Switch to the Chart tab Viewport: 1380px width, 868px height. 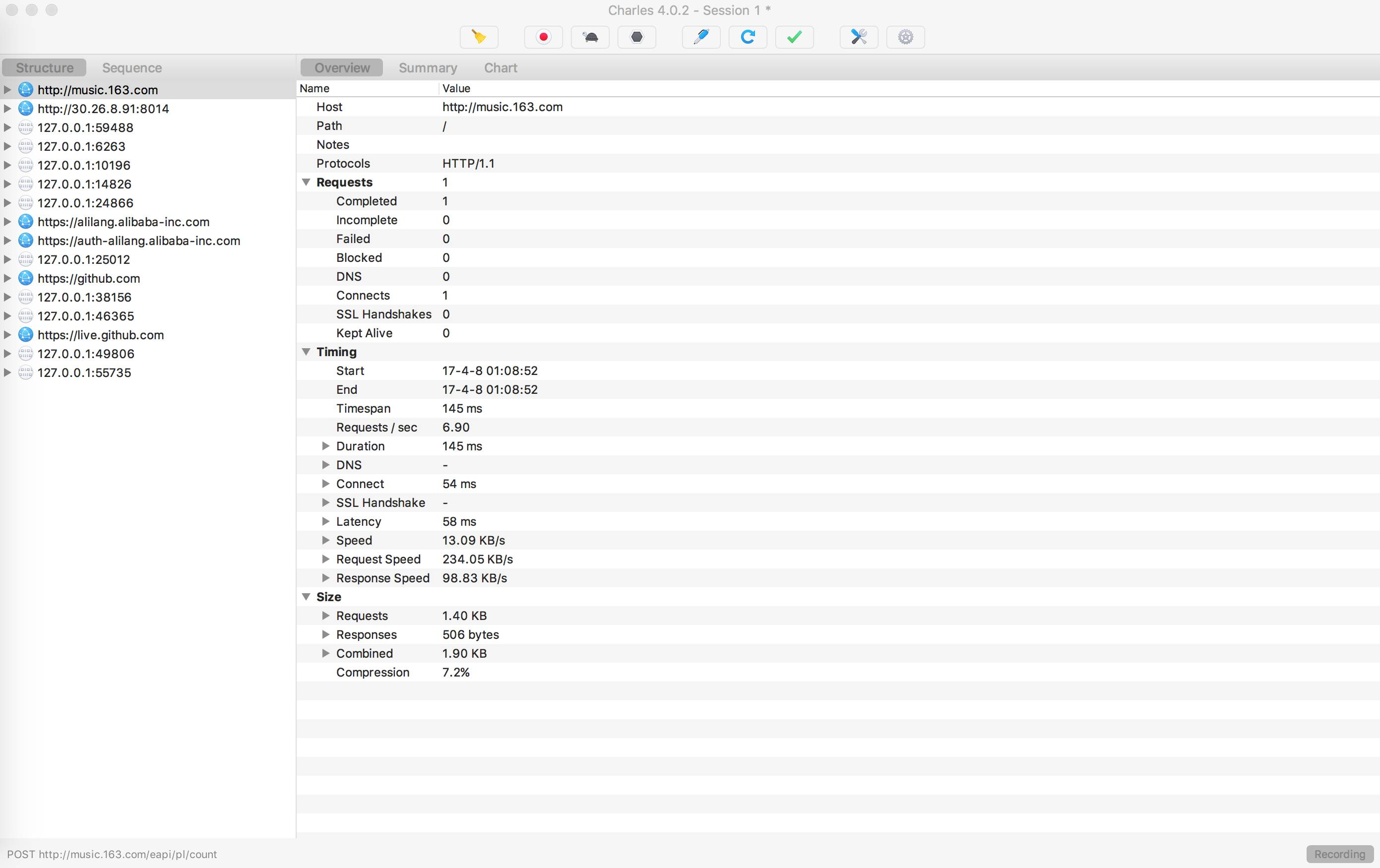click(x=501, y=67)
